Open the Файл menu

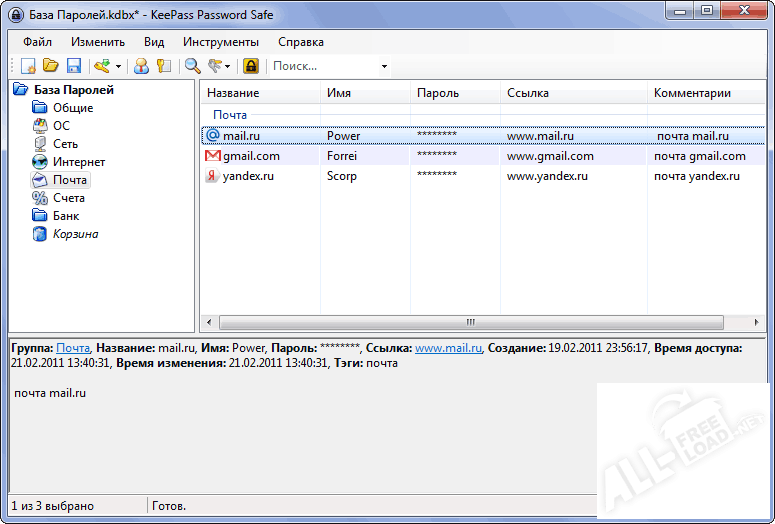(38, 42)
